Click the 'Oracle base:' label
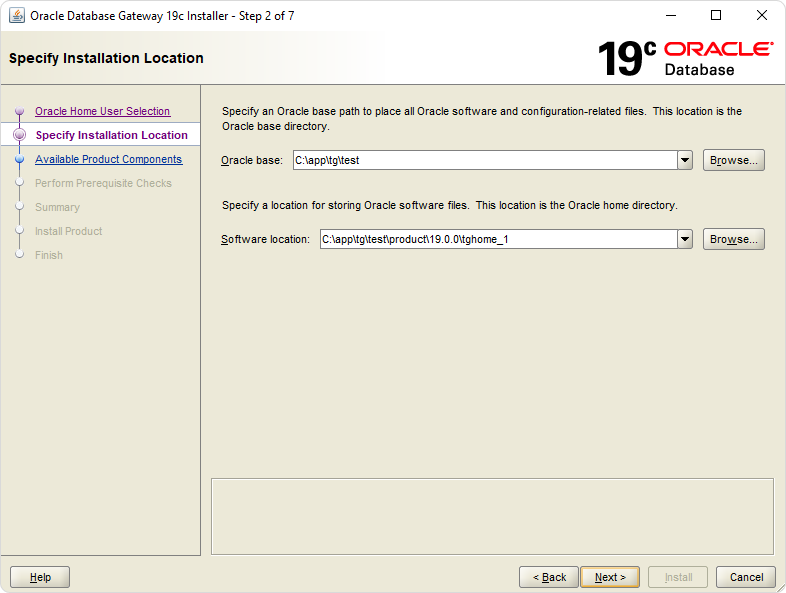The image size is (786, 593). coord(252,160)
